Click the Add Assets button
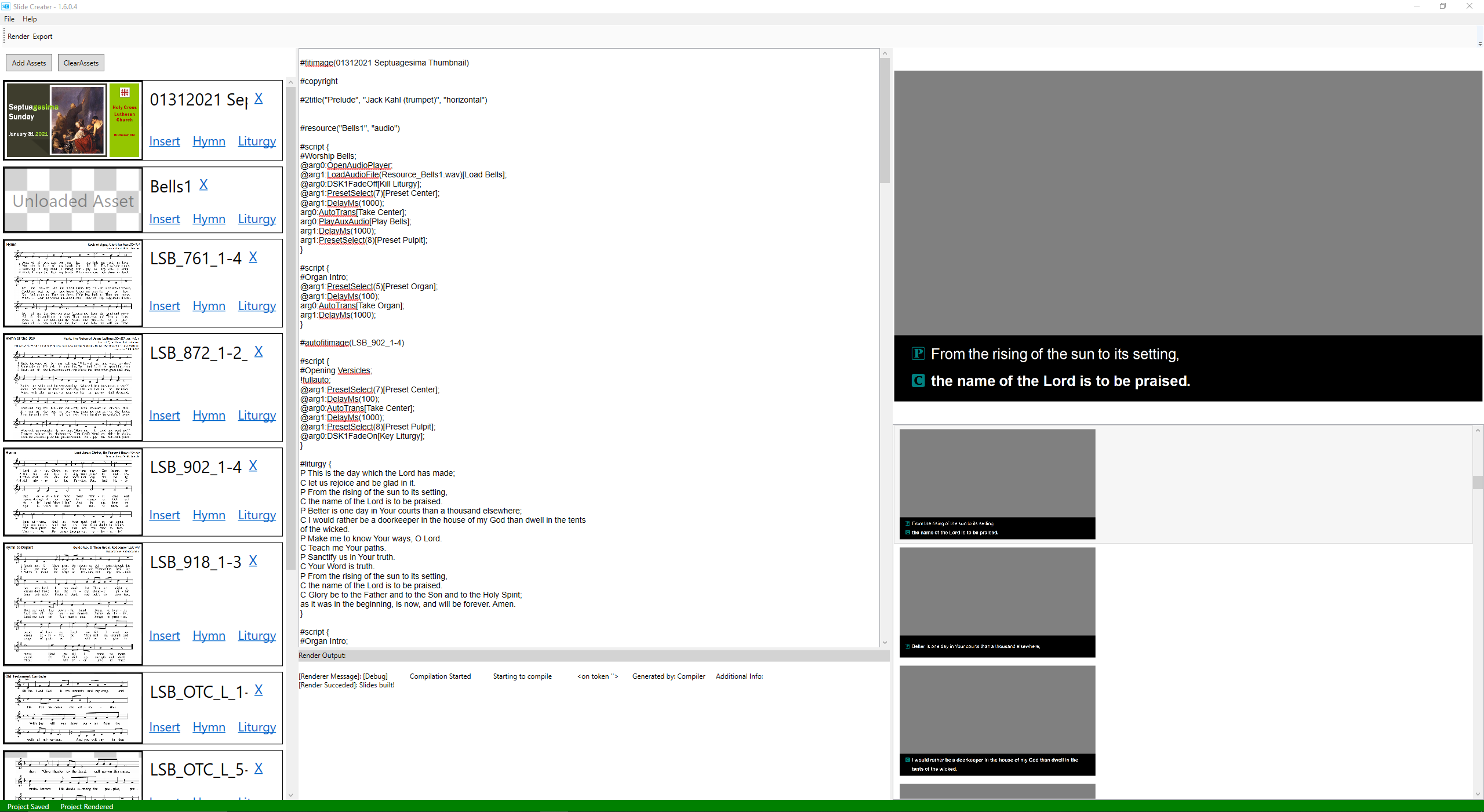The image size is (1484, 812). tap(29, 63)
